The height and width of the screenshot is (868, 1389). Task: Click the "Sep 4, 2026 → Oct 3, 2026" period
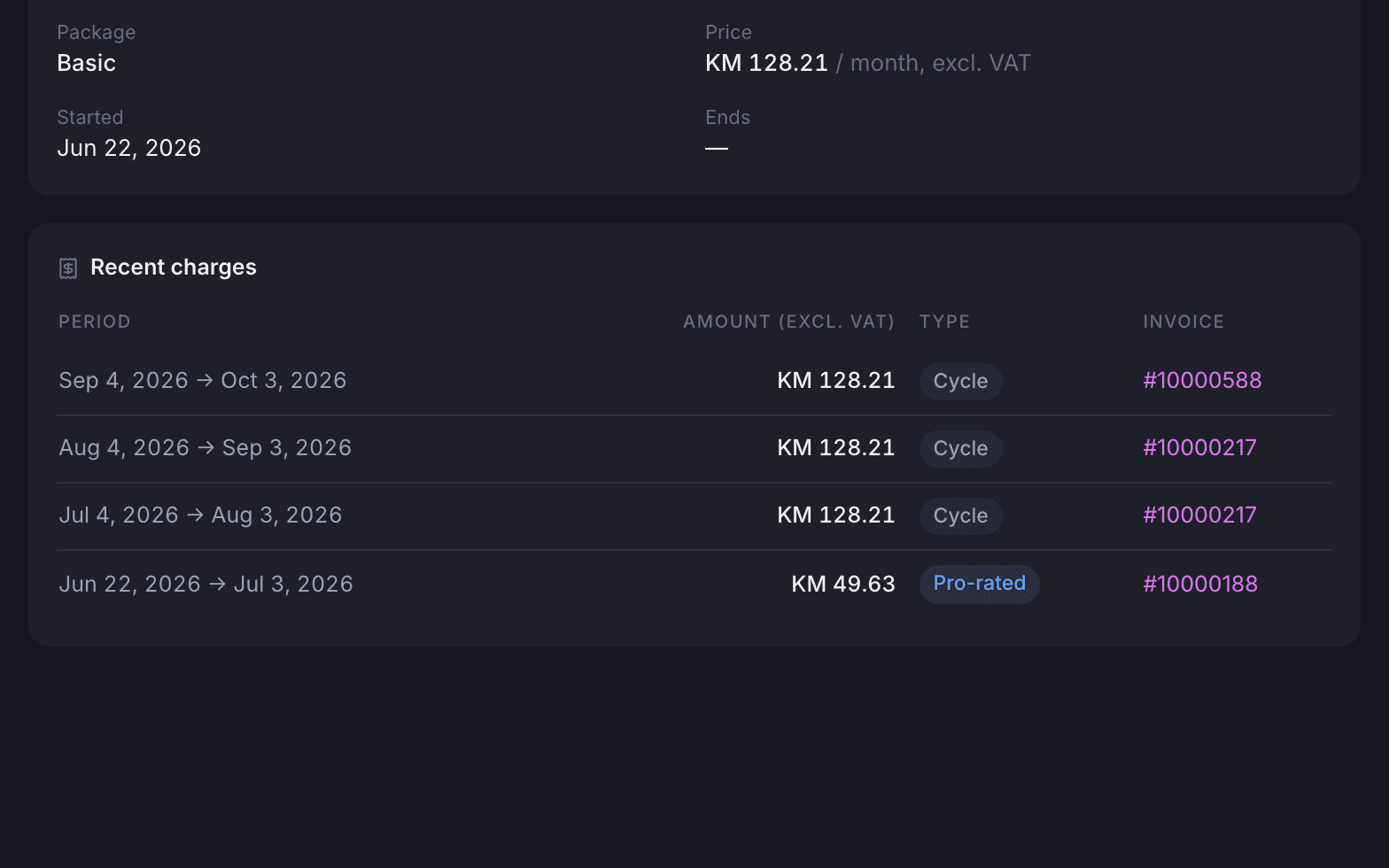point(203,380)
